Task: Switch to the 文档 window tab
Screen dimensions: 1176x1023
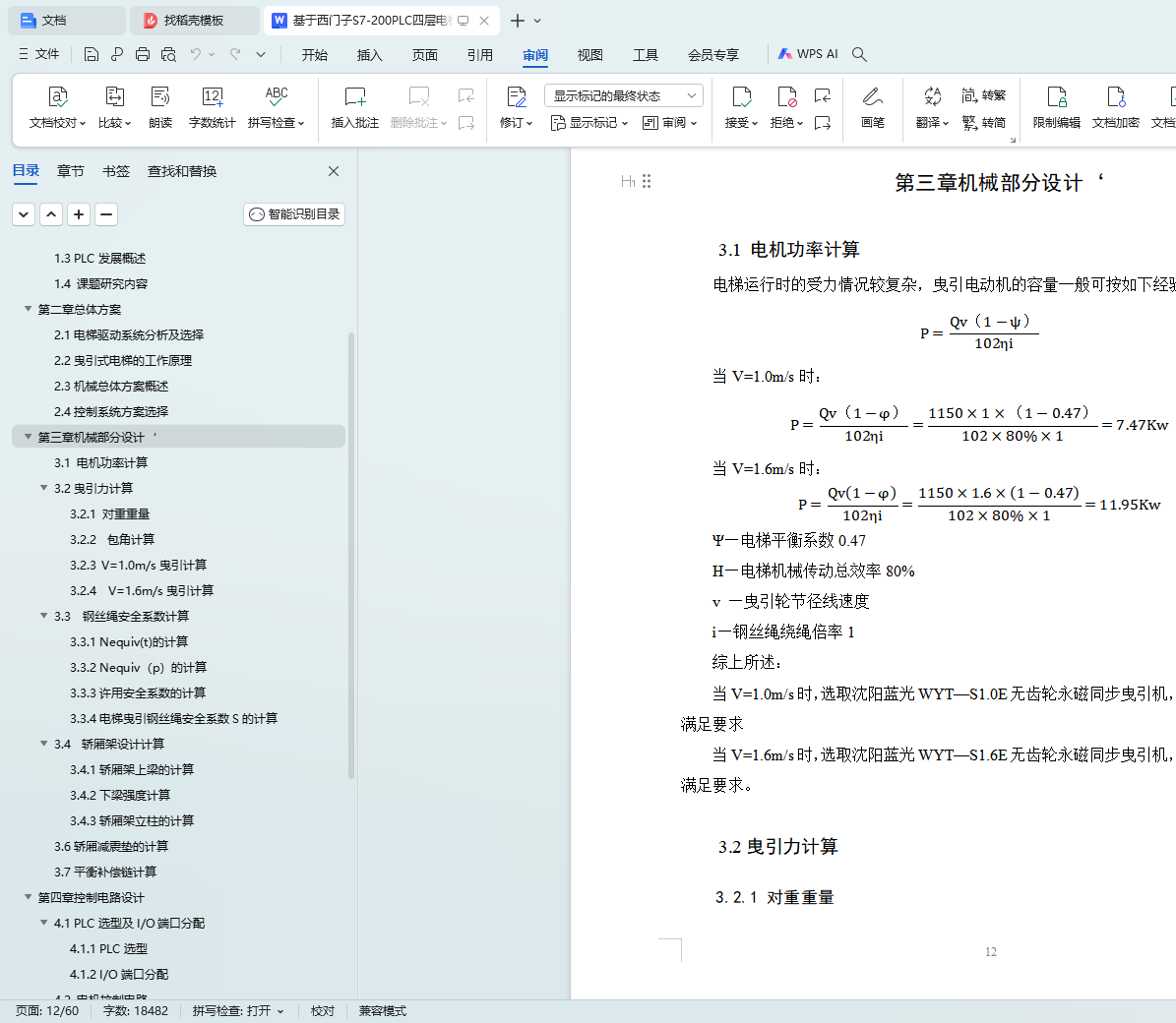Action: pyautogui.click(x=66, y=21)
